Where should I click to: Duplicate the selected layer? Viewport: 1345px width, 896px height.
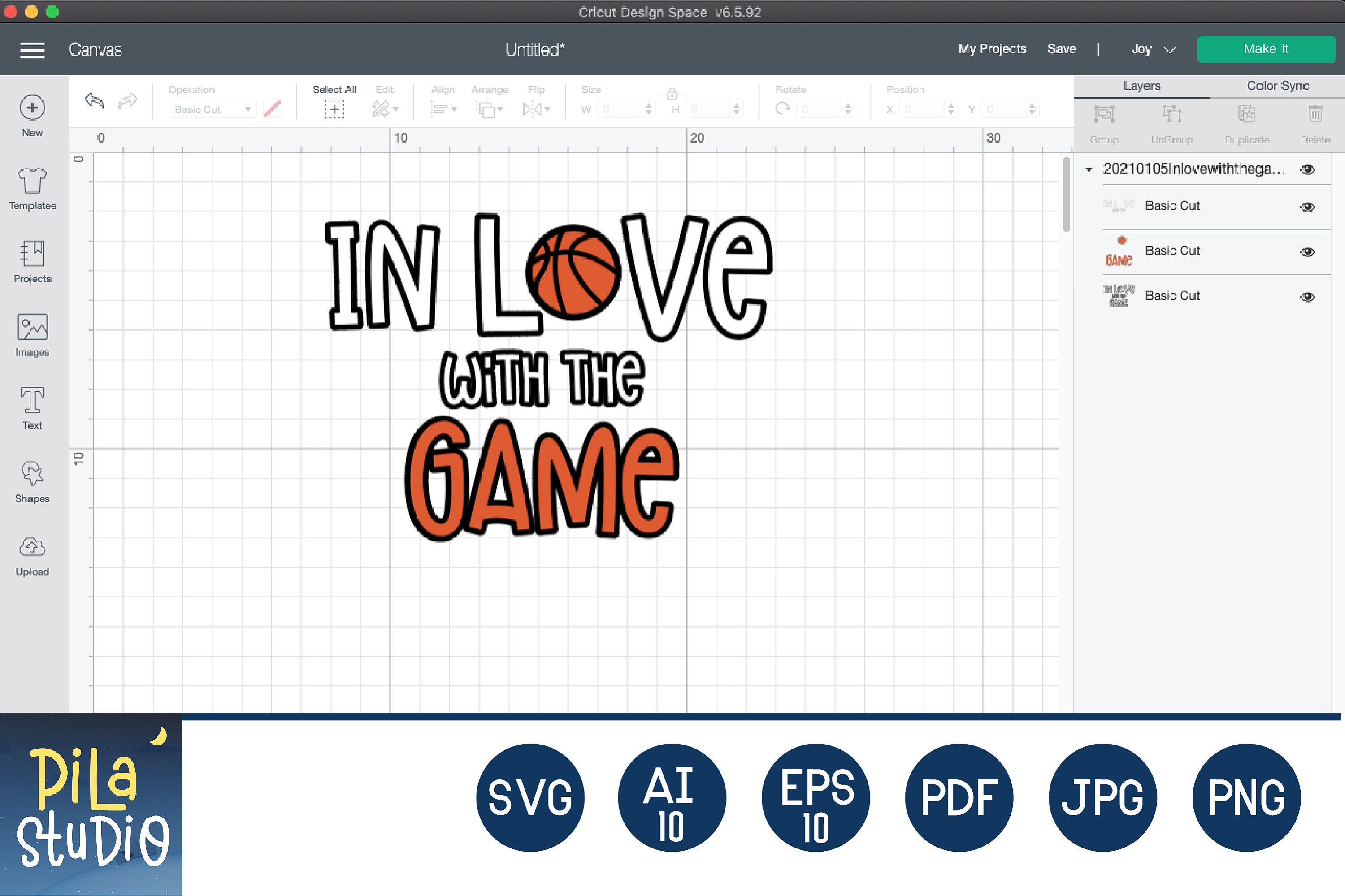pyautogui.click(x=1247, y=121)
